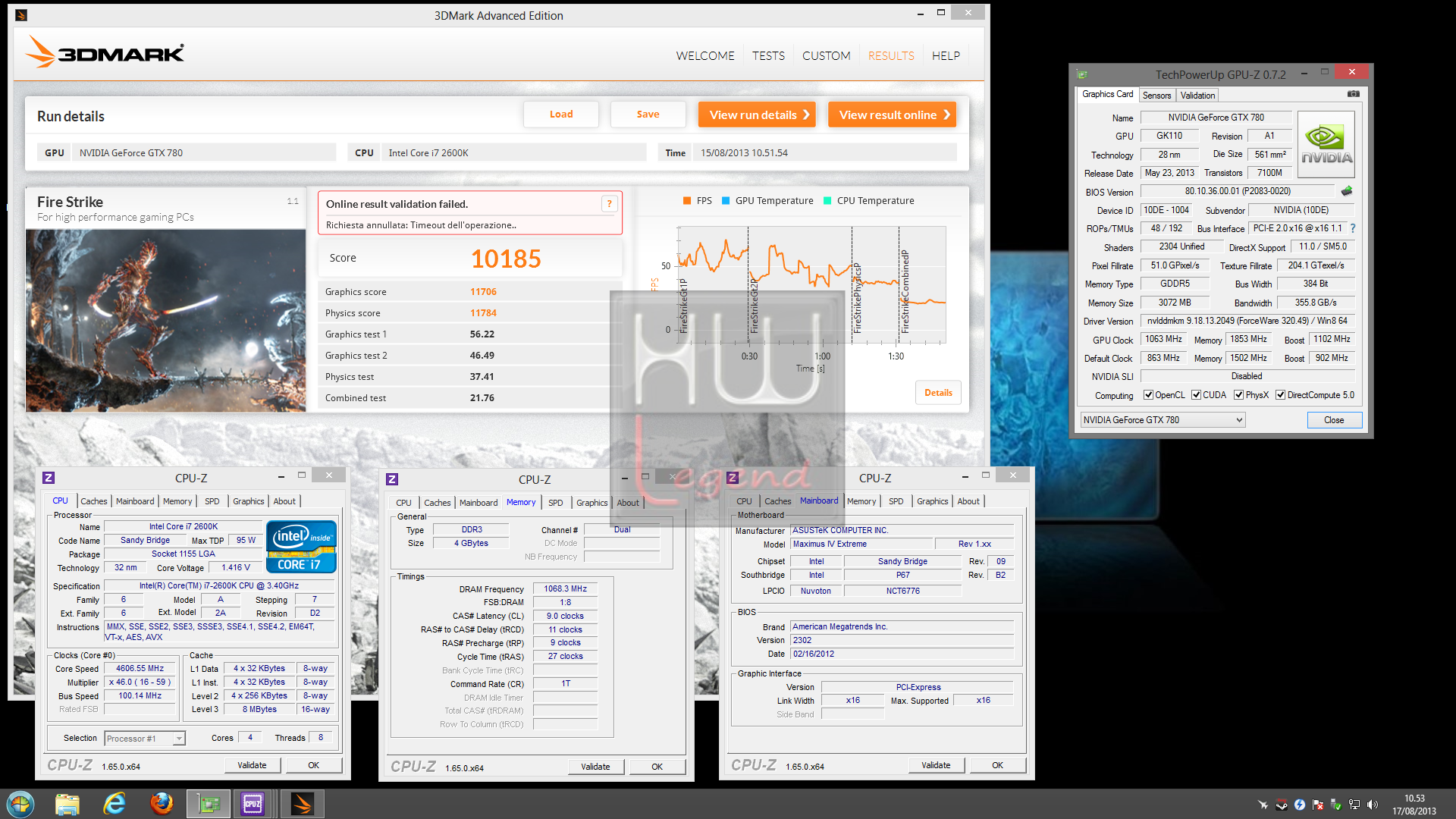Click the GPU-Z title bar icon
Image resolution: width=1456 pixels, height=819 pixels.
tap(1082, 74)
